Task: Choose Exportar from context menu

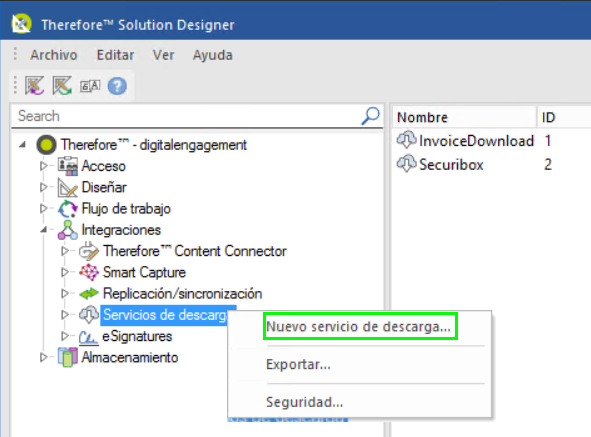Action: (299, 364)
